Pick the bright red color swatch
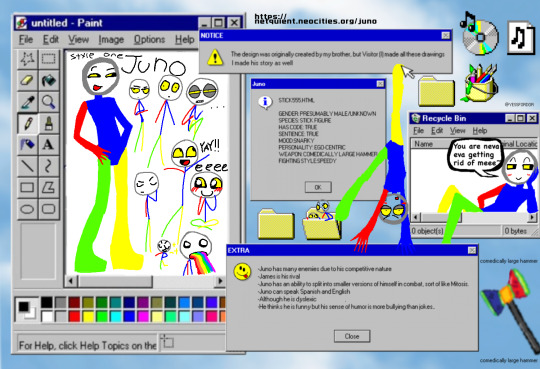Screen dimensions: 540x369 click(74, 316)
